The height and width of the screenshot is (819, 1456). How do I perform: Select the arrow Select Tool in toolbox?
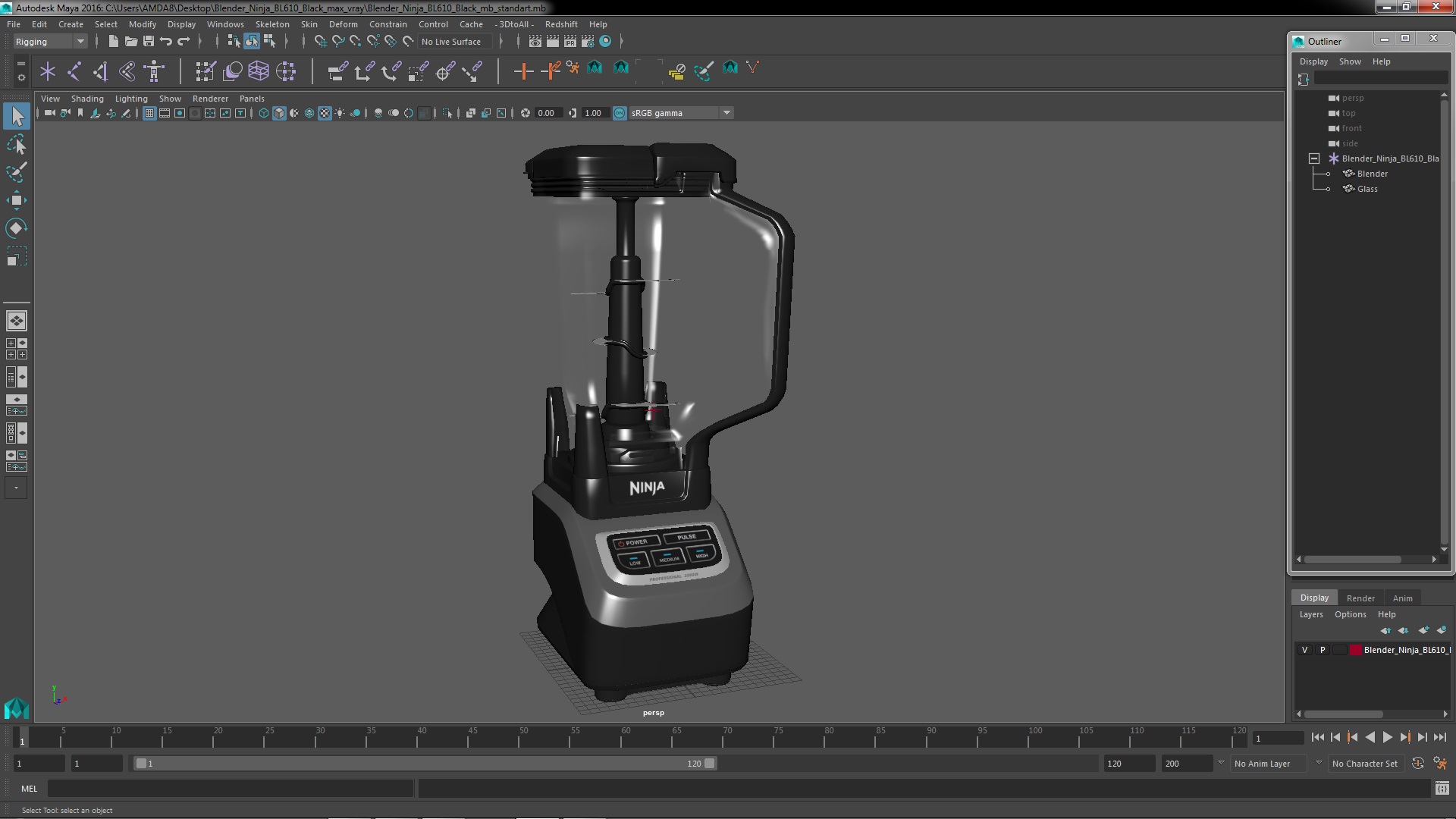click(x=17, y=116)
